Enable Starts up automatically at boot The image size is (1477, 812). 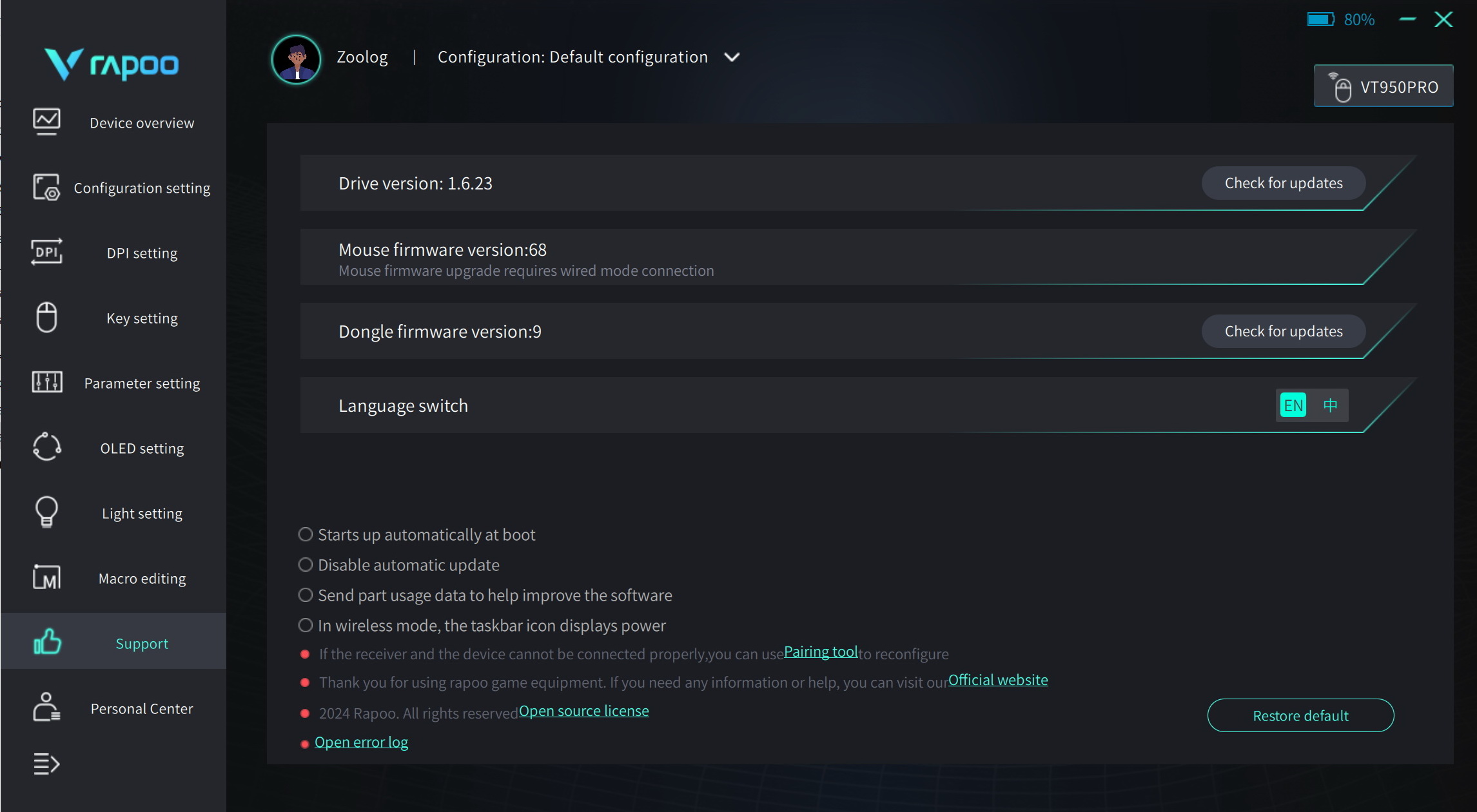pos(306,534)
